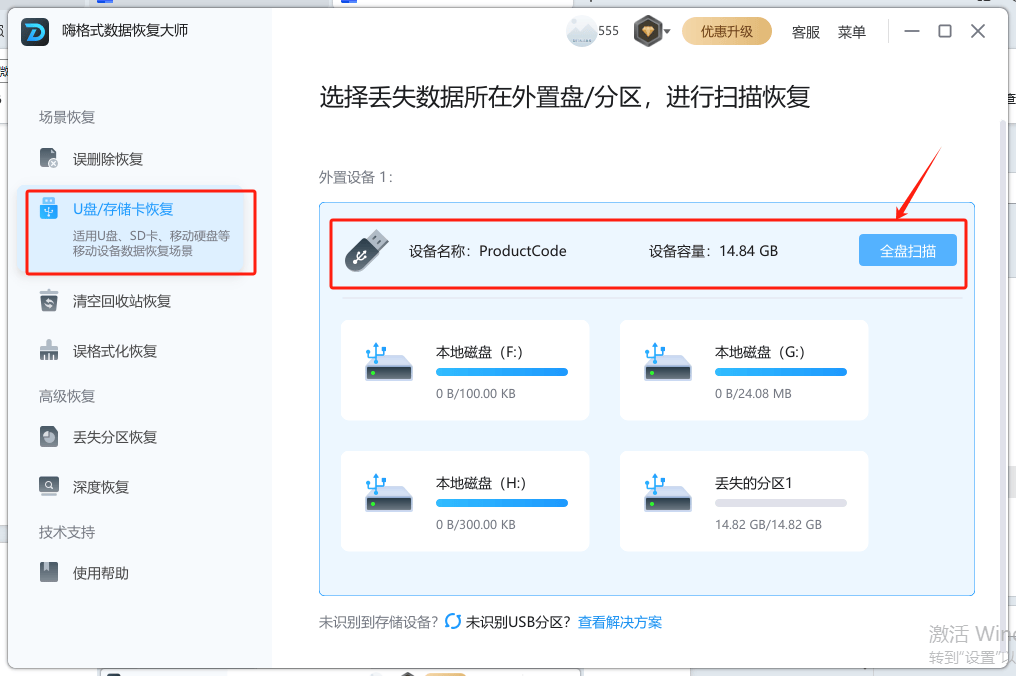
Task: Click the format brush icon
Action: click(49, 350)
